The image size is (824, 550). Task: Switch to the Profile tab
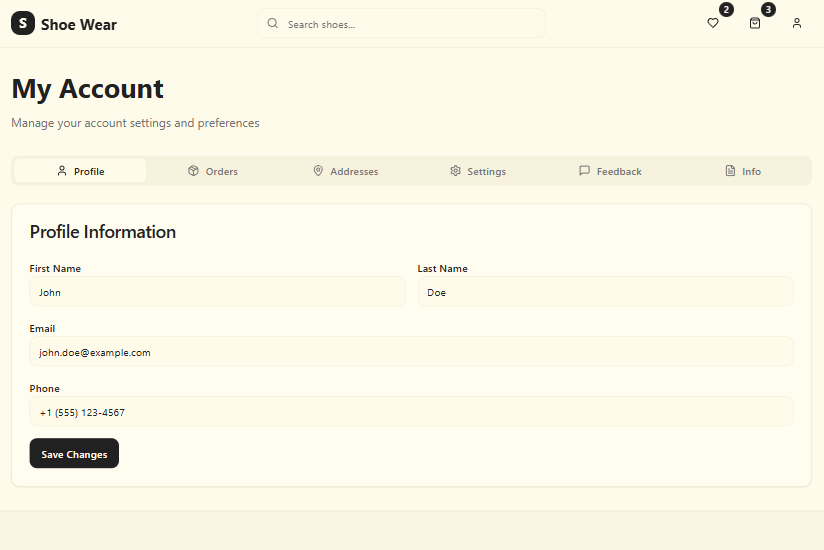(80, 171)
